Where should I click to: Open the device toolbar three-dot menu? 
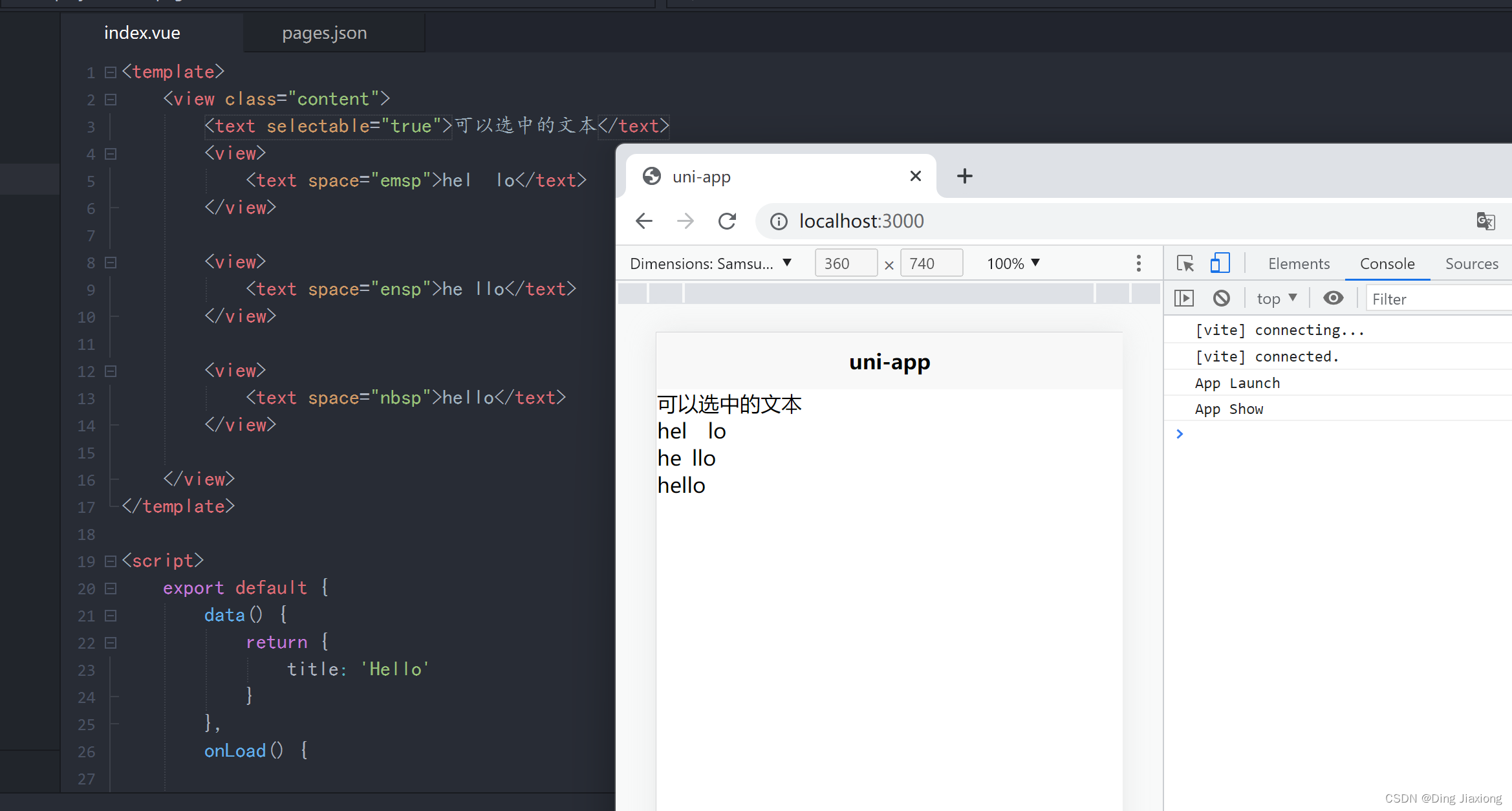1138,263
